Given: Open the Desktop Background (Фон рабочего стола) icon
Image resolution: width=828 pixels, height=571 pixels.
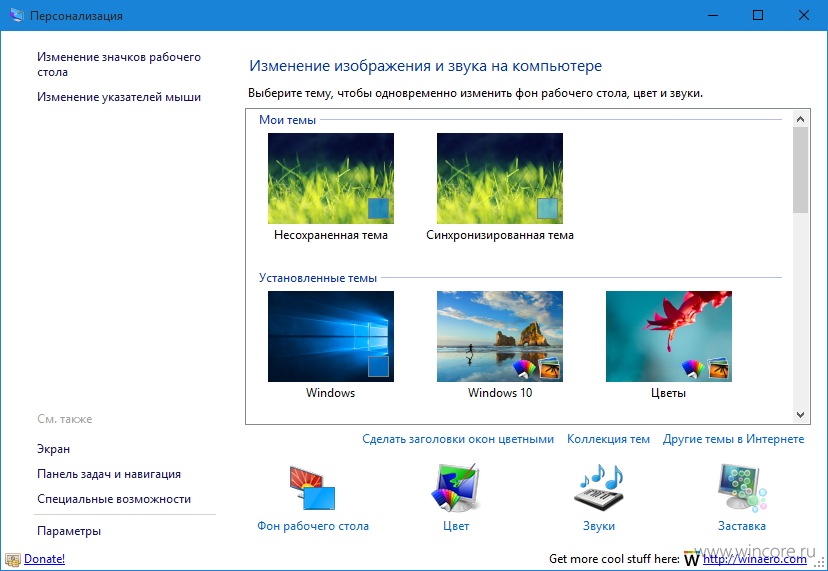Looking at the screenshot, I should point(312,488).
